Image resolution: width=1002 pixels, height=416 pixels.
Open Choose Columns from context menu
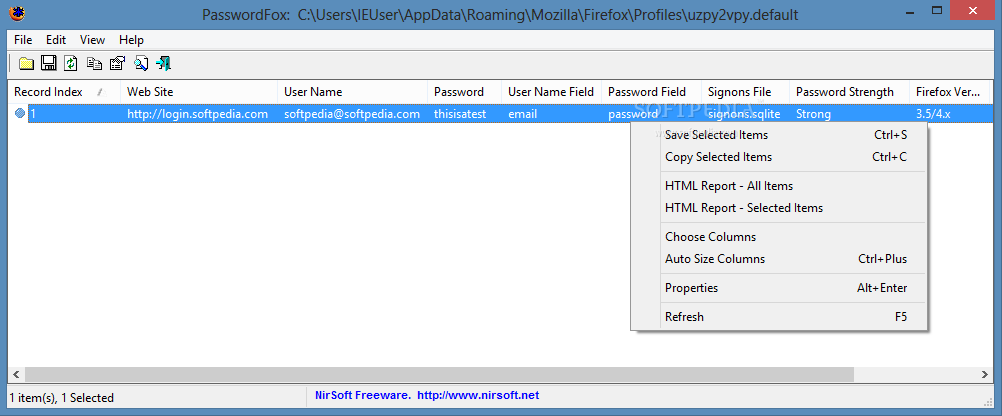[x=779, y=236]
